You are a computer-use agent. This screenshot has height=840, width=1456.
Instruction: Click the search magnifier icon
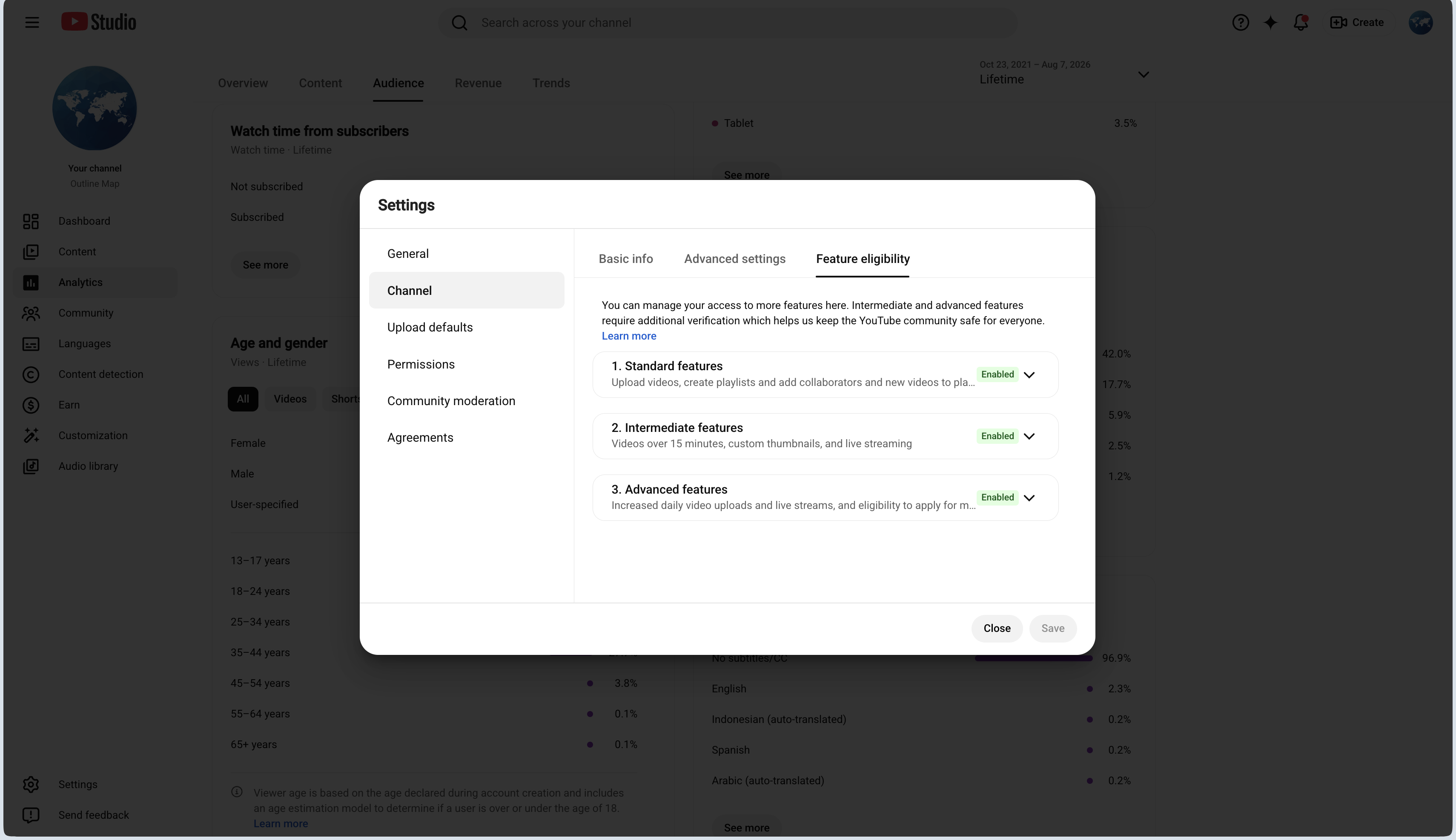pos(459,23)
